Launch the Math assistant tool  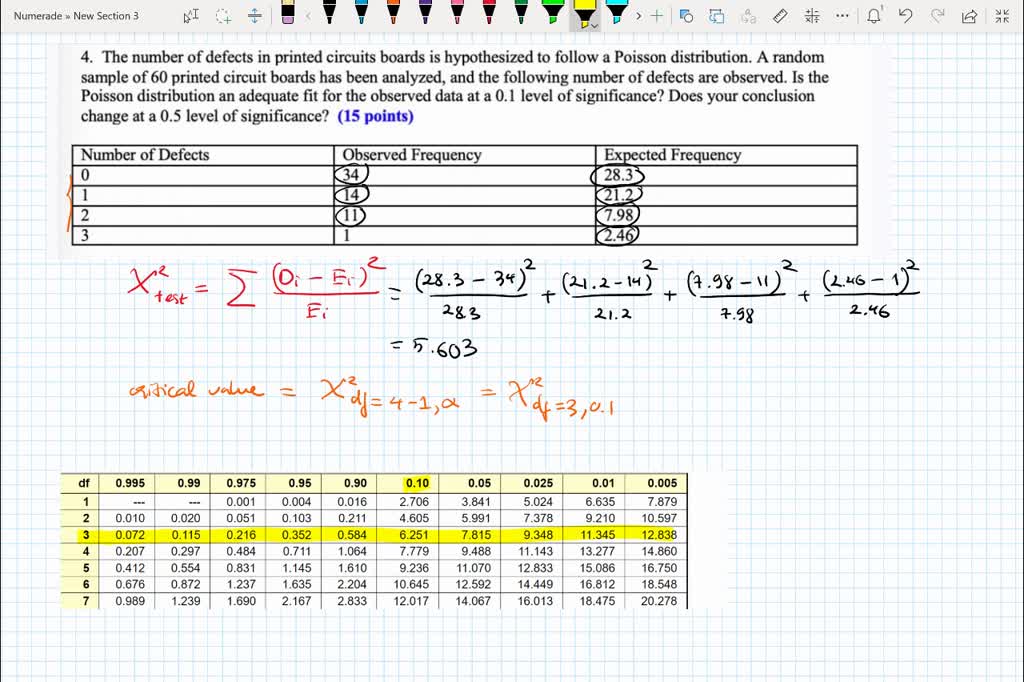click(x=813, y=15)
